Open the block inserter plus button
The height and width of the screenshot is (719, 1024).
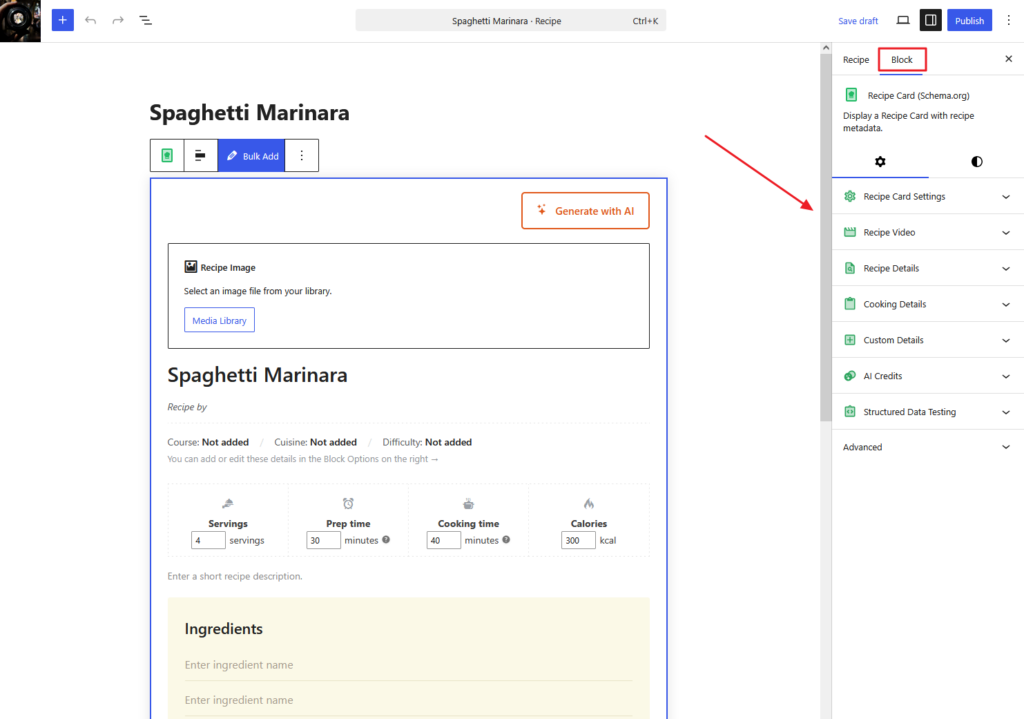(63, 20)
